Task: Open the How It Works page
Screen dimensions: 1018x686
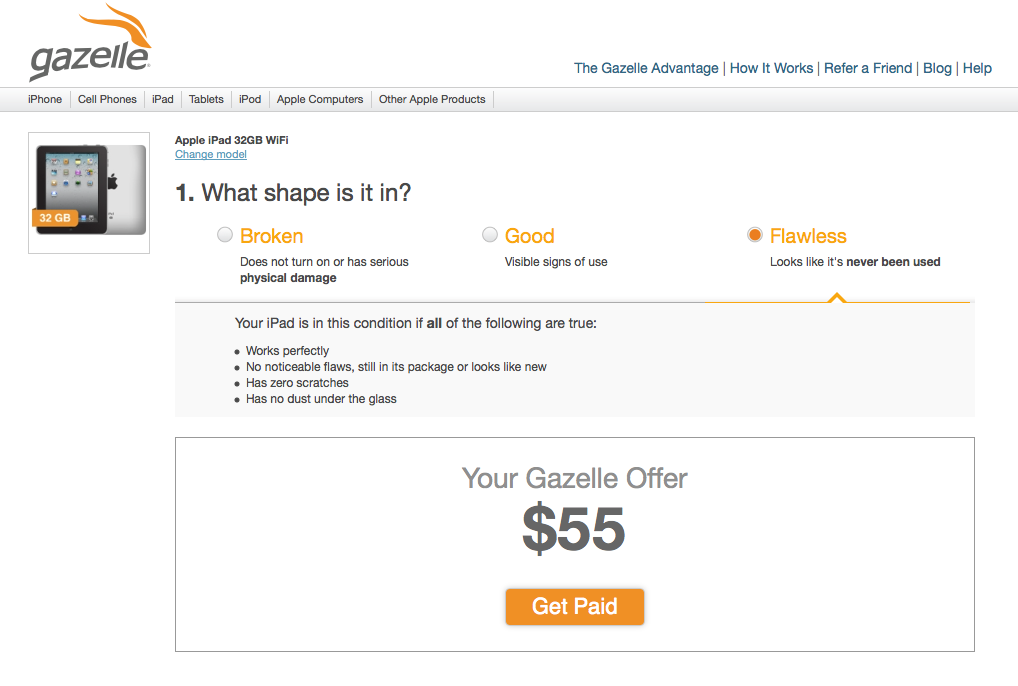Action: 771,68
